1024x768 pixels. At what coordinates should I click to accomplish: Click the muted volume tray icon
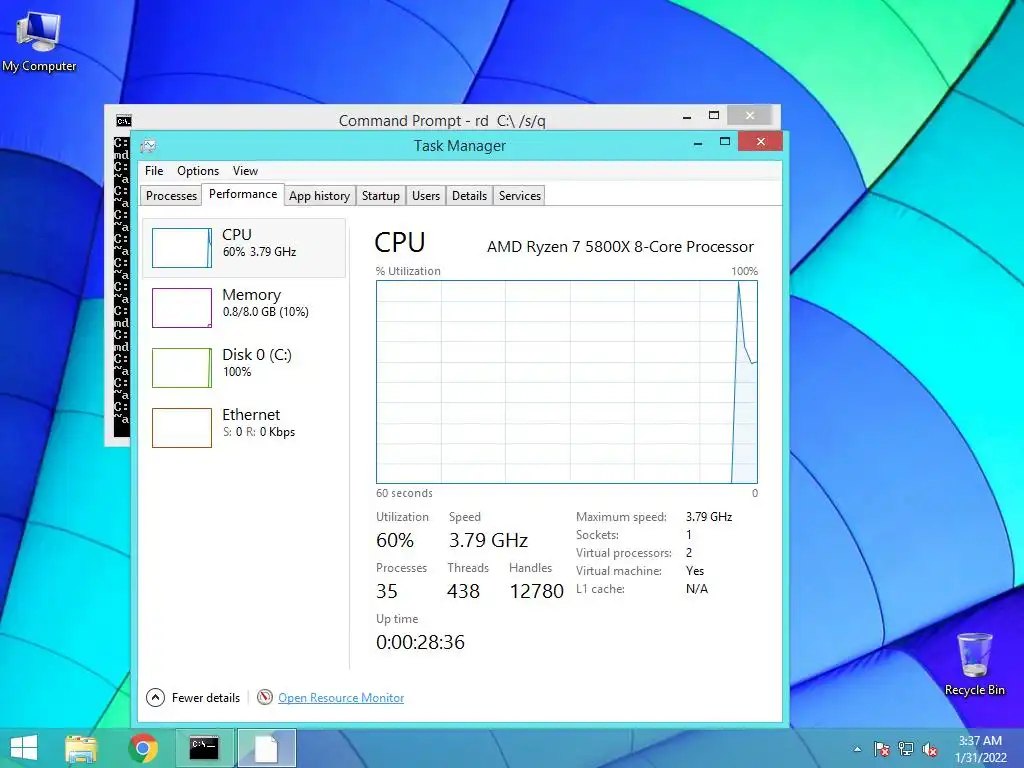[930, 749]
